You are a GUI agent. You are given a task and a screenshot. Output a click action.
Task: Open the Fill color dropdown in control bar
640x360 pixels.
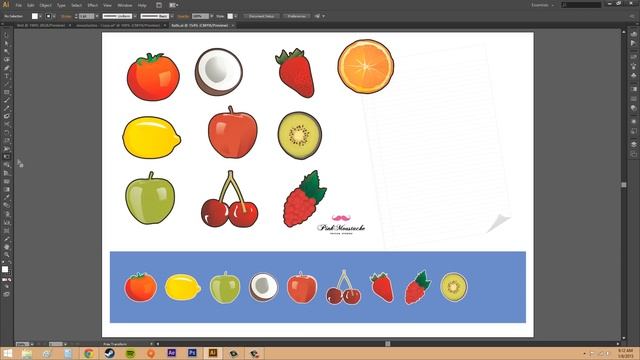(40, 16)
